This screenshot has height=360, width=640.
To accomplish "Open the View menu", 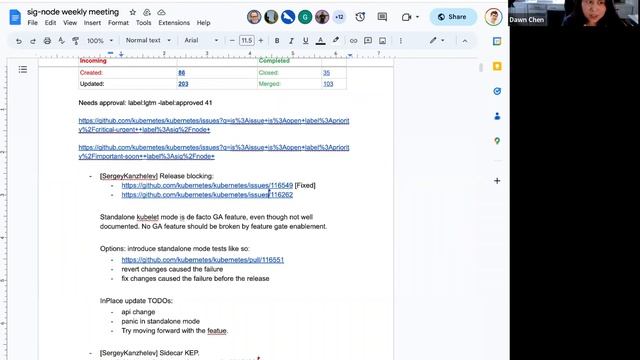I will click(70, 23).
